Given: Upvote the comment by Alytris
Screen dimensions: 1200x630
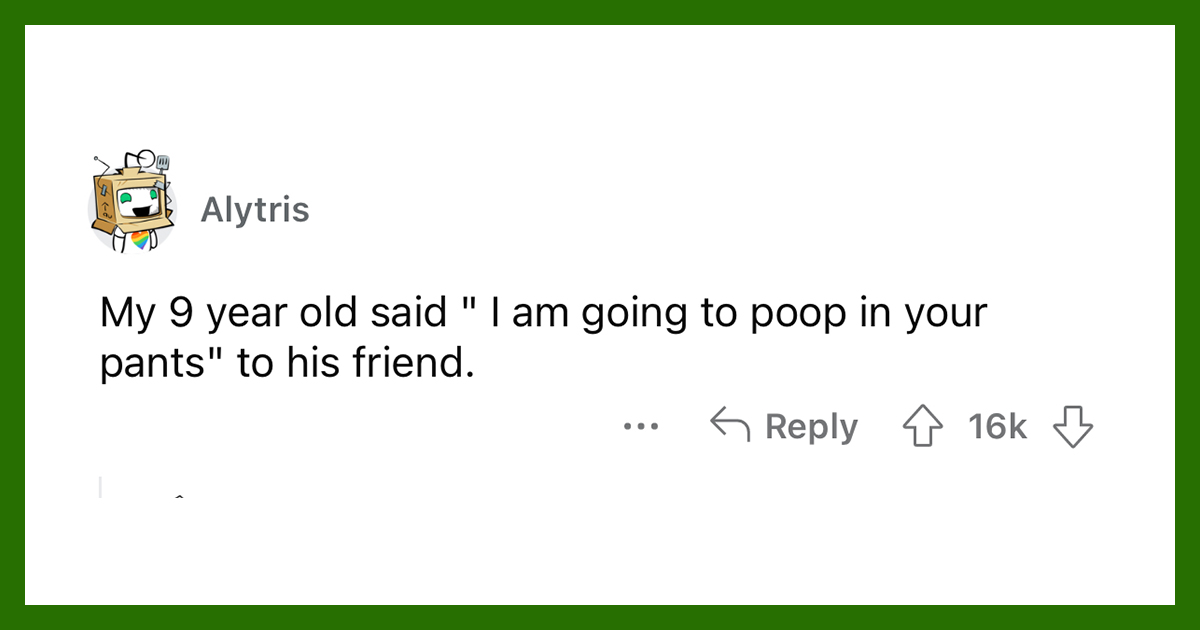Looking at the screenshot, I should [925, 427].
